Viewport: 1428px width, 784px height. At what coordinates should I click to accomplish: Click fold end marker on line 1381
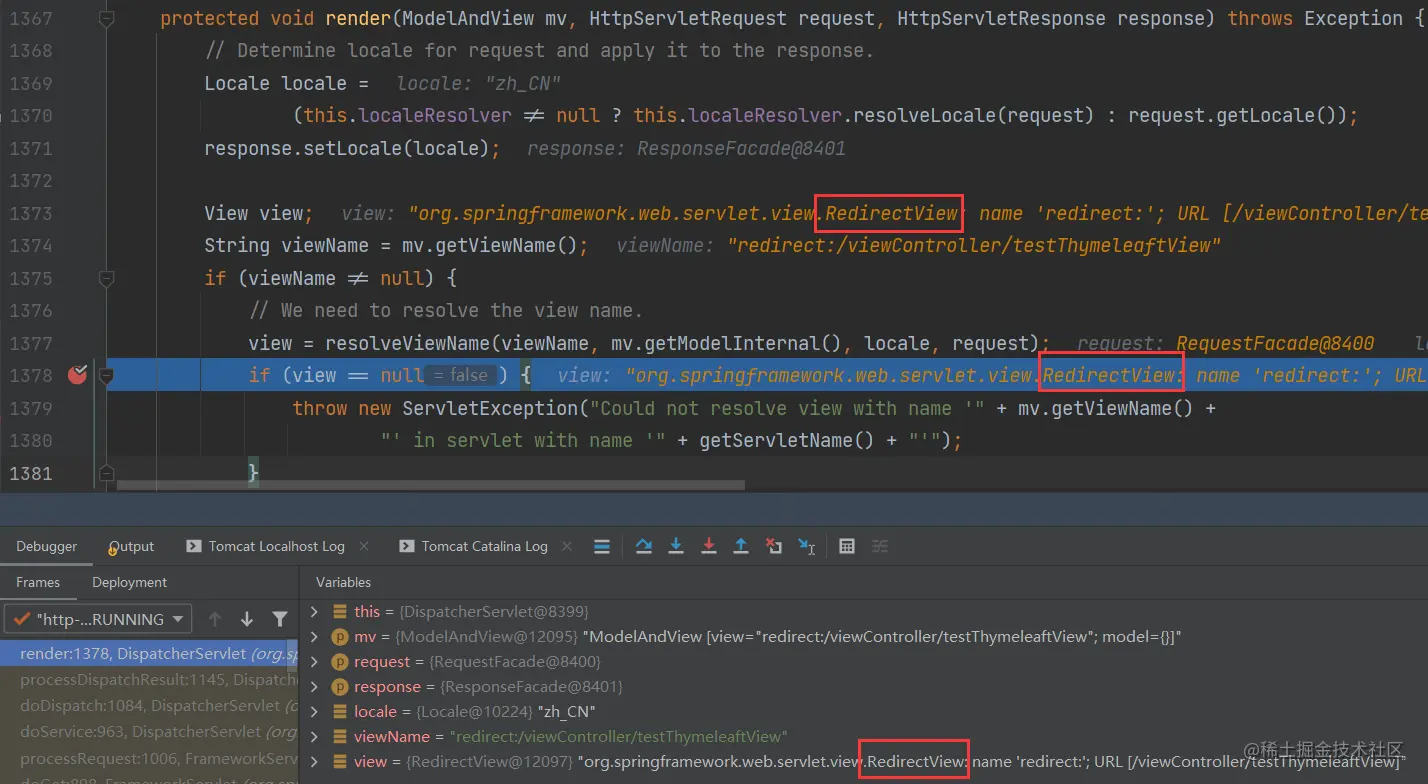106,473
